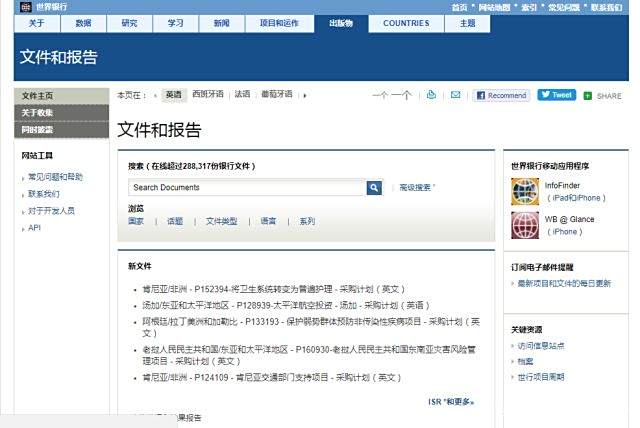Click the ISR 和更多 link
This screenshot has height=428, width=640.
[x=451, y=402]
